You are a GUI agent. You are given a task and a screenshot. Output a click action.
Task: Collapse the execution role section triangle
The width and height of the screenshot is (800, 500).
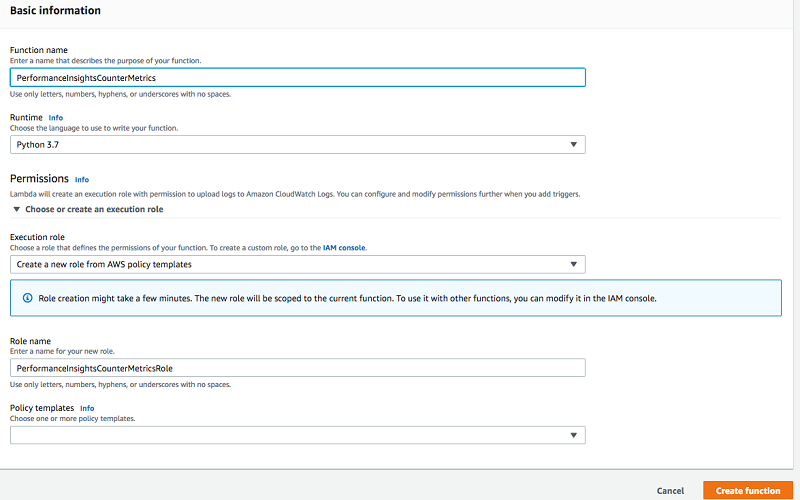(15, 210)
